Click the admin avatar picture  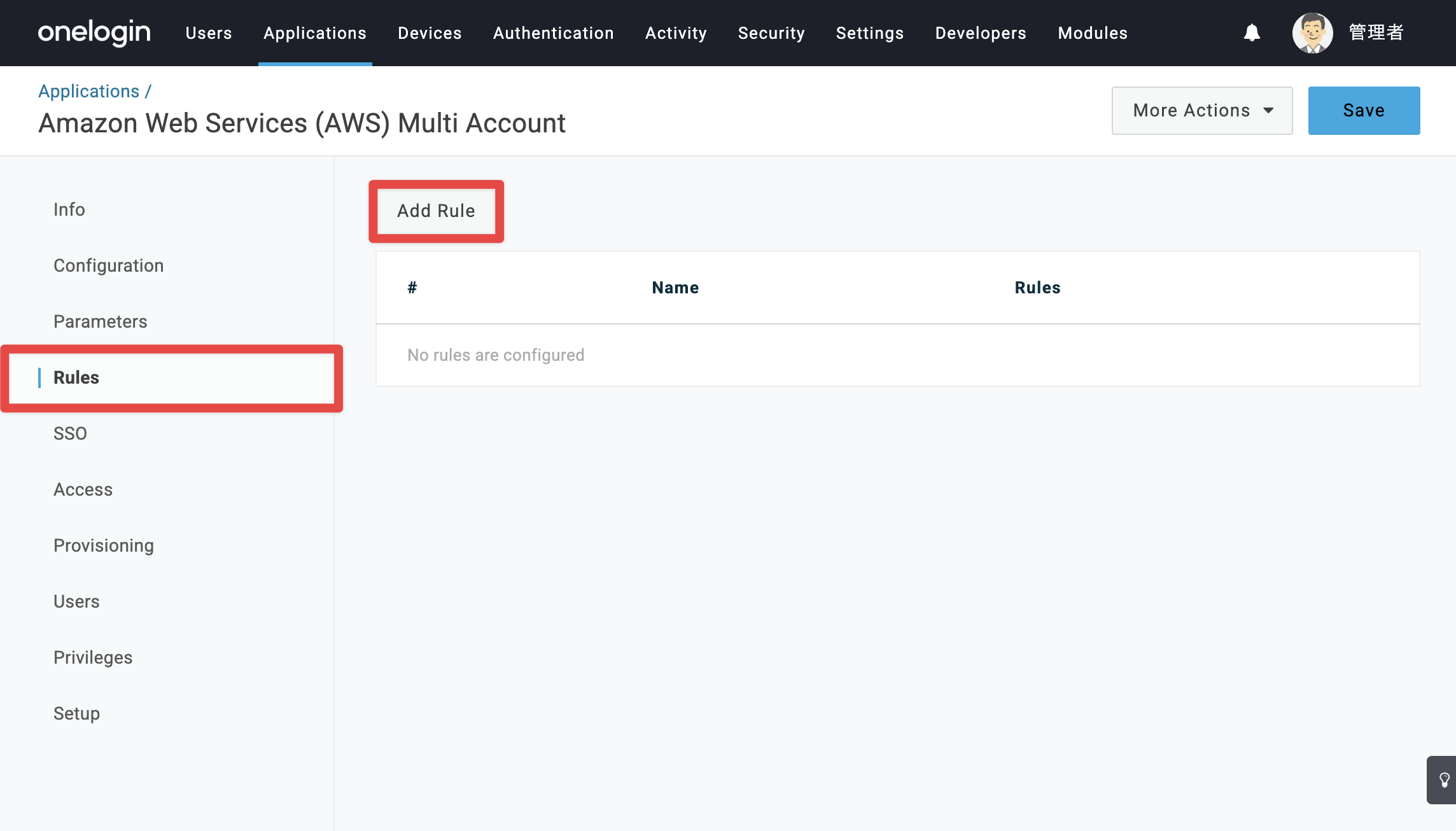point(1312,33)
